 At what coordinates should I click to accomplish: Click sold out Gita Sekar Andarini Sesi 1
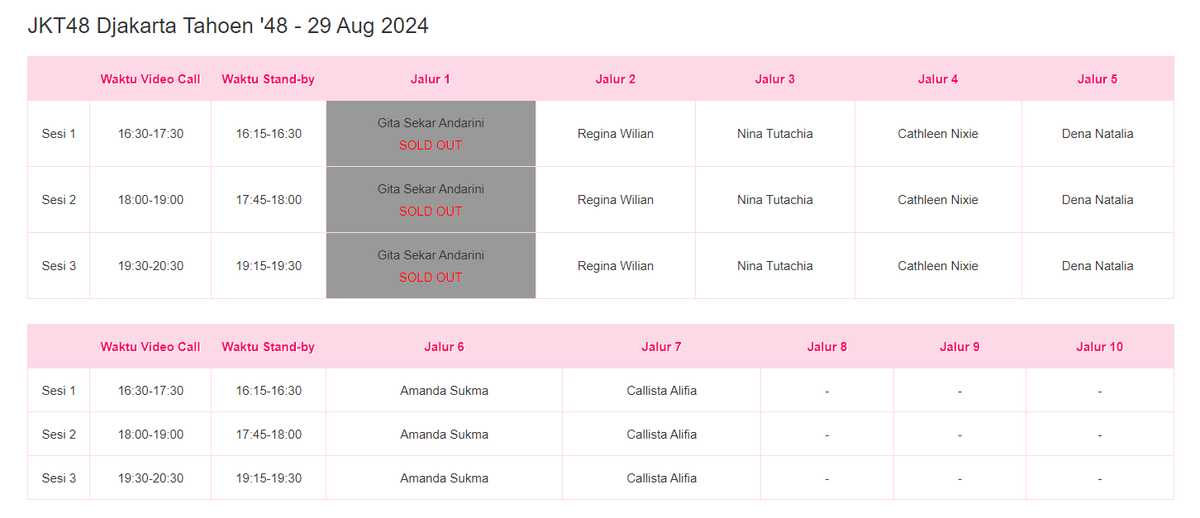(x=431, y=134)
